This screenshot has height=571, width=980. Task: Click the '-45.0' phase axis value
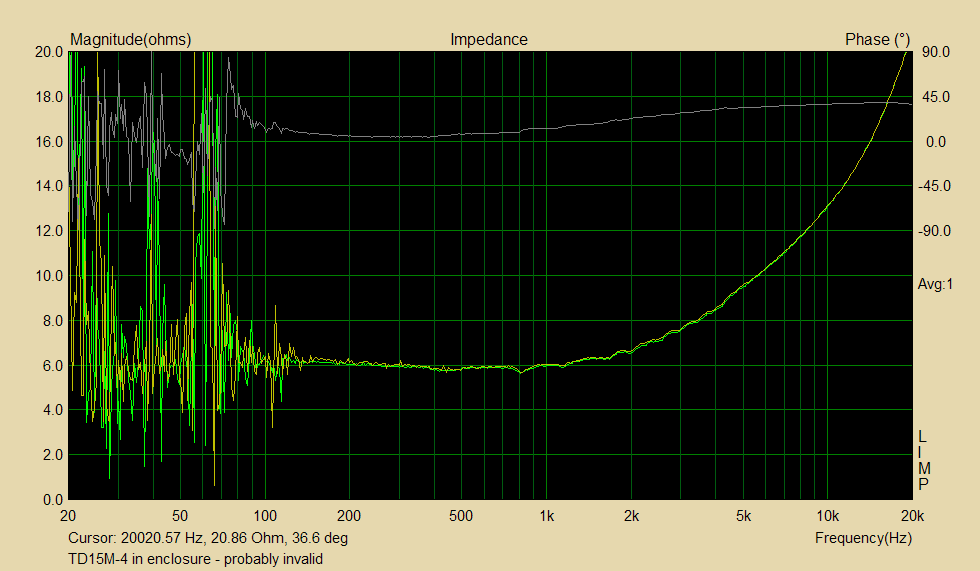934,186
